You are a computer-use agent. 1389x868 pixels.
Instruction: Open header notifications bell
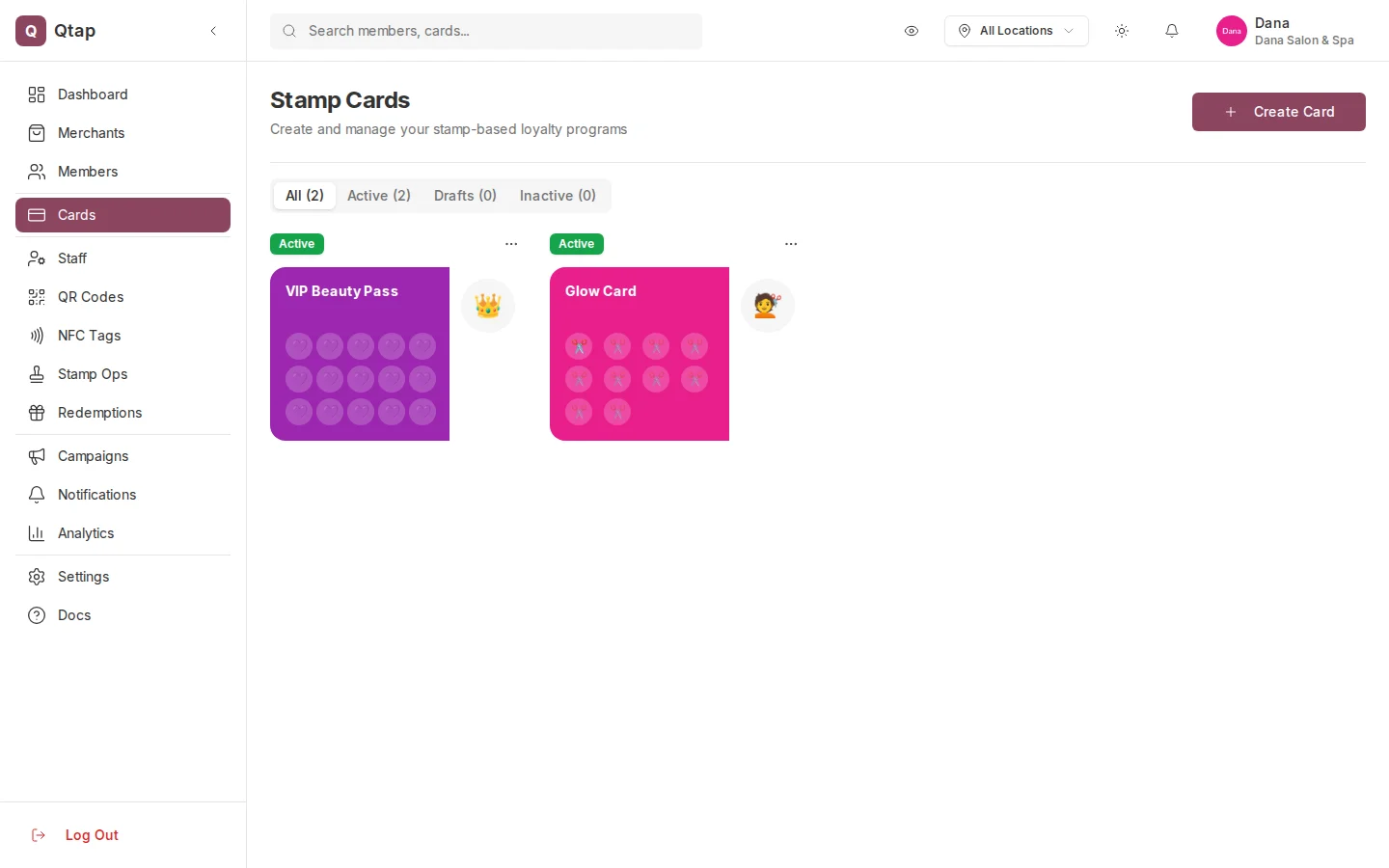click(1172, 31)
